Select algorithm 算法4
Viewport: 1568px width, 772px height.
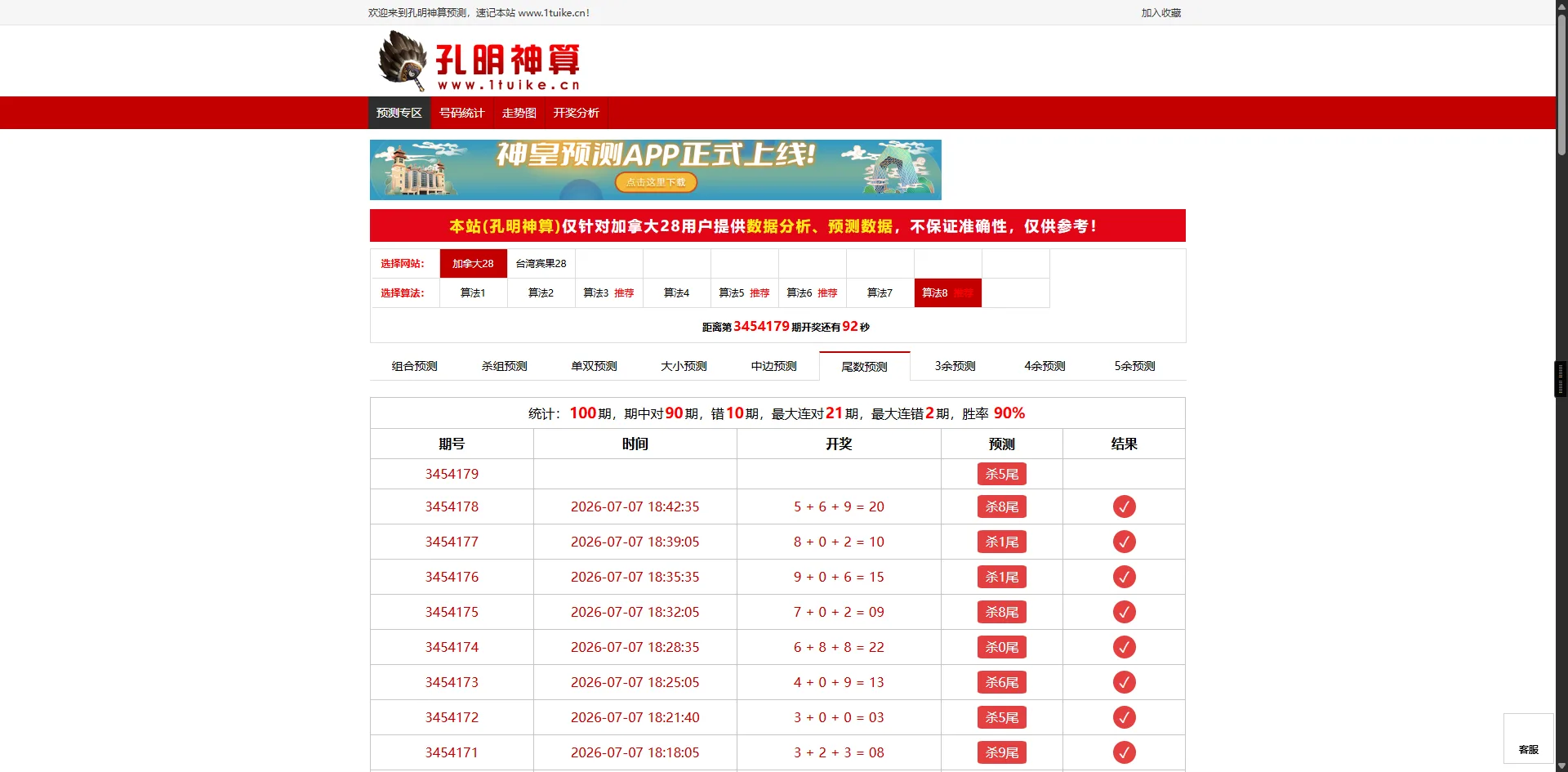676,293
